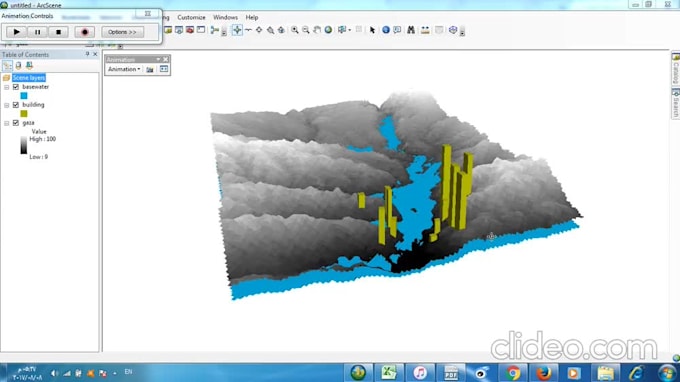Open Animation toolbar options arrow
Viewport: 680px width, 382px height.
[158, 59]
